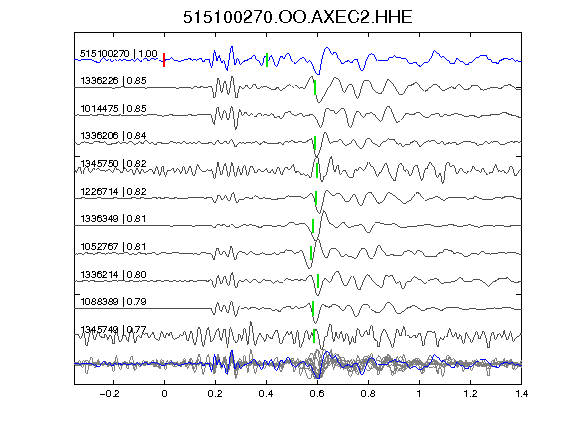
Task: Click the stacked overlay waveform at bottom
Action: [x=298, y=364]
